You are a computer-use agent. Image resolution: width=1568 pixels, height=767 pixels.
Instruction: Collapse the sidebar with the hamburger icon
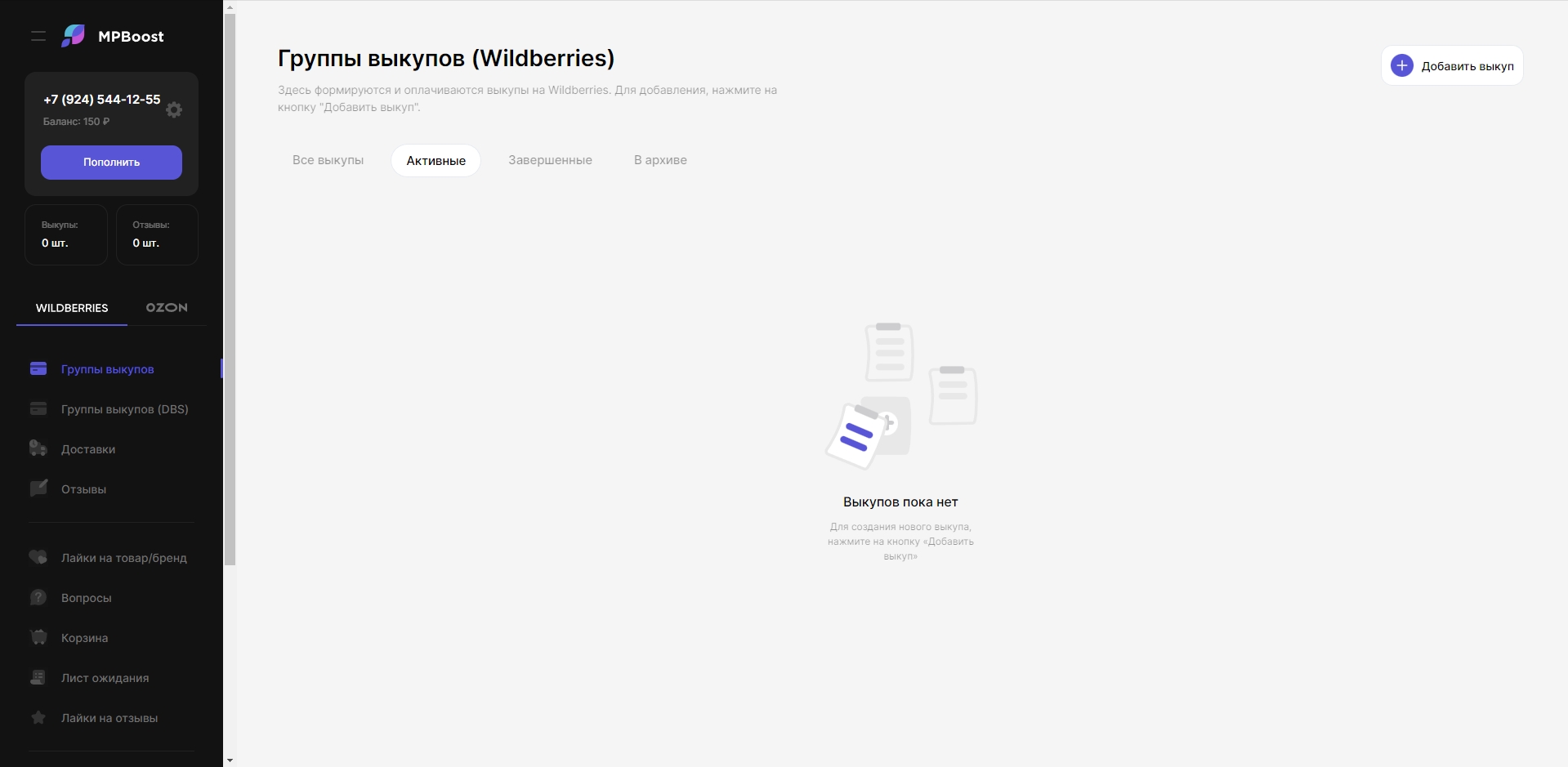pyautogui.click(x=38, y=36)
